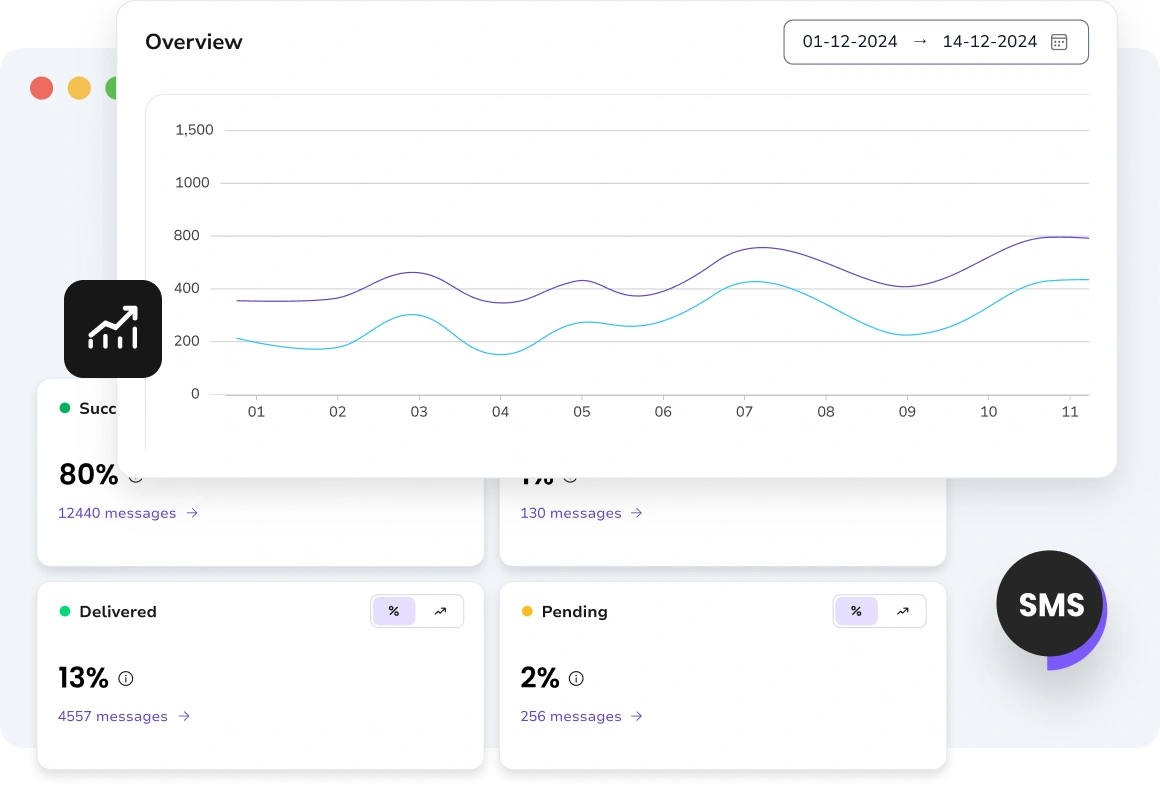
Task: Follow the 4557 messages link
Action: click(113, 716)
